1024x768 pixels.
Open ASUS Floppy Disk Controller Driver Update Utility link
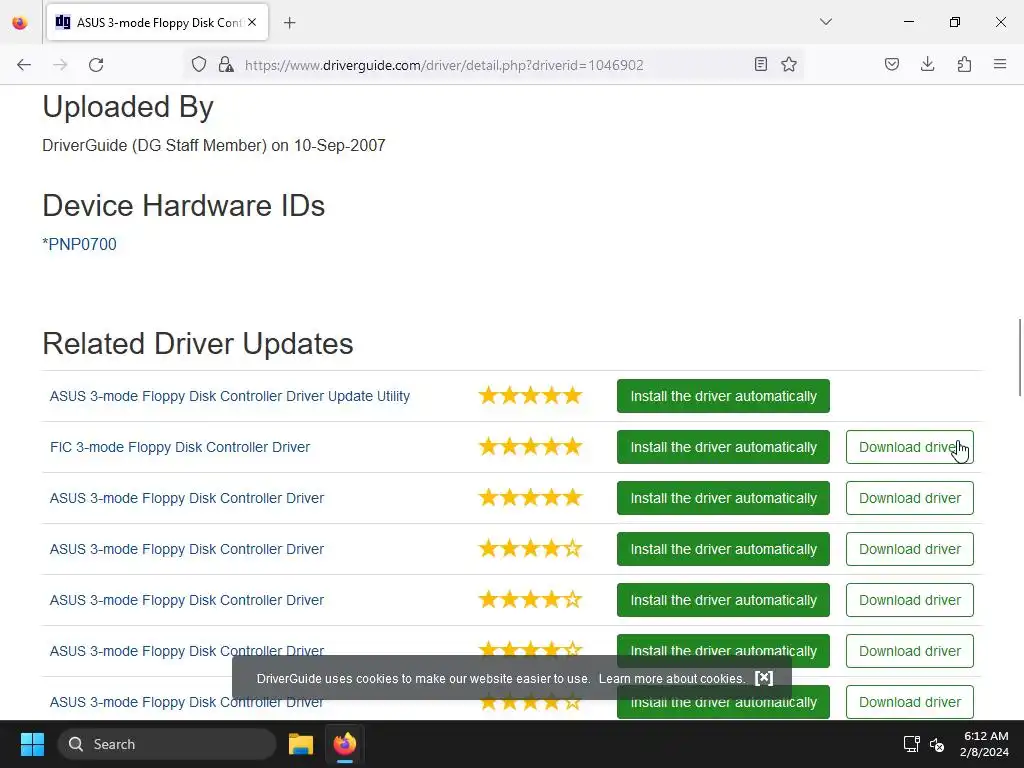(x=230, y=396)
